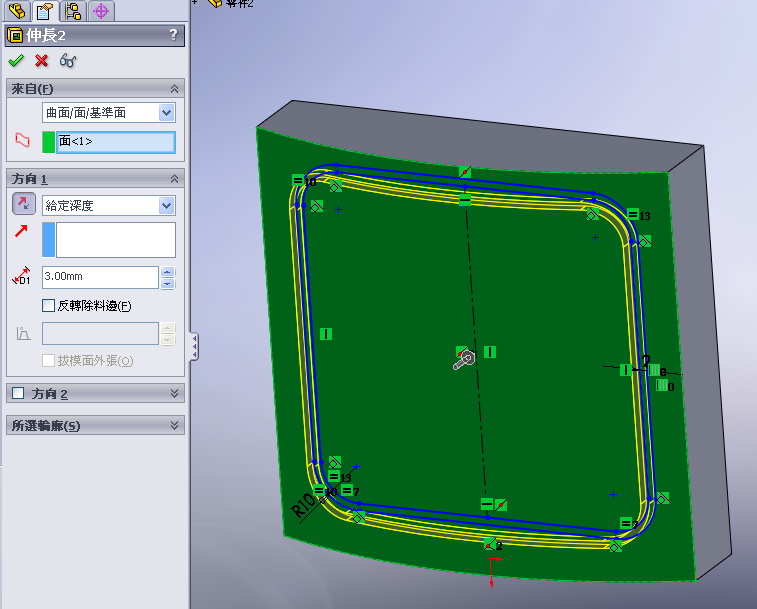Click the dimension value 2 on right edge

coord(646,360)
